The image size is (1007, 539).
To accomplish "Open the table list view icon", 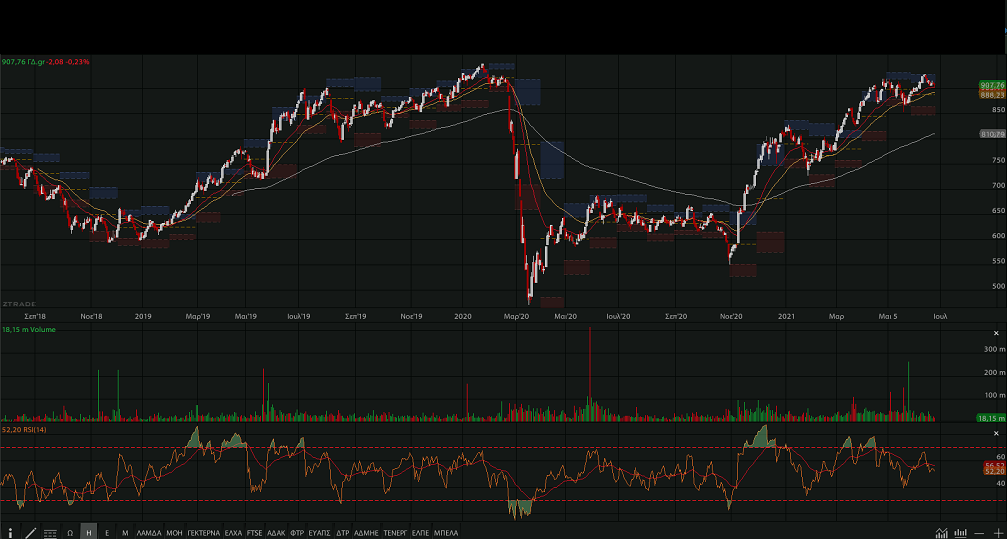I will coord(50,533).
